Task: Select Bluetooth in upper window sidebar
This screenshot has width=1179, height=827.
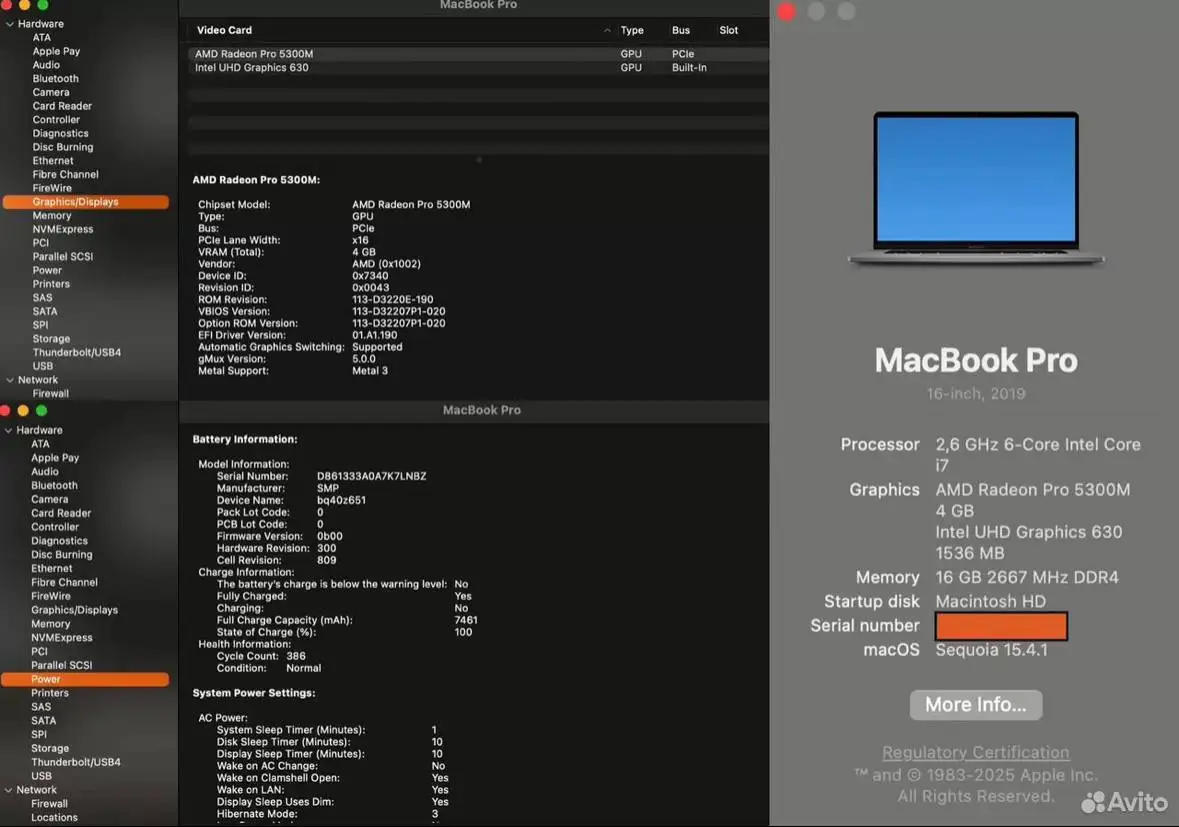Action: pos(56,79)
